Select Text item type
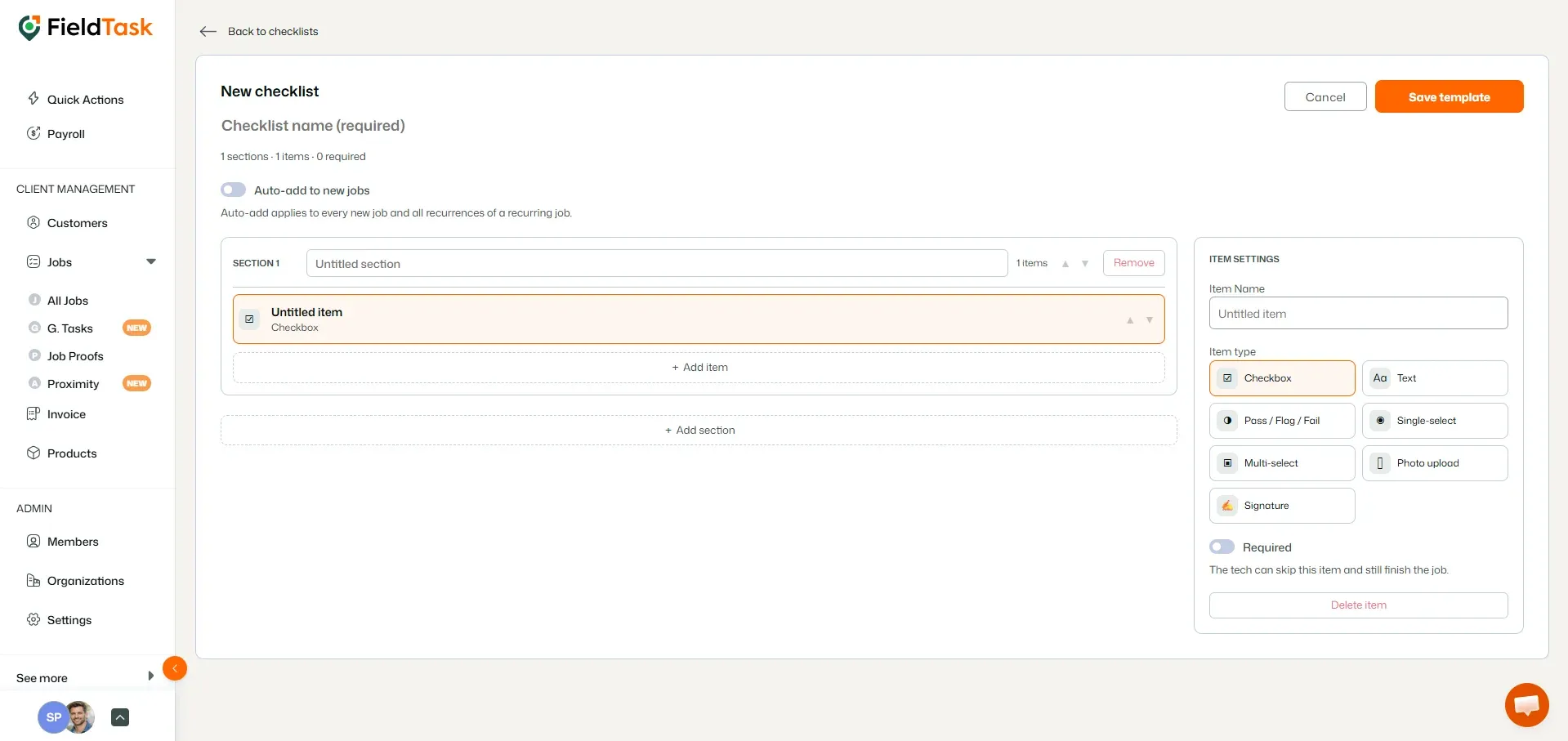The height and width of the screenshot is (741, 1568). coord(1435,378)
